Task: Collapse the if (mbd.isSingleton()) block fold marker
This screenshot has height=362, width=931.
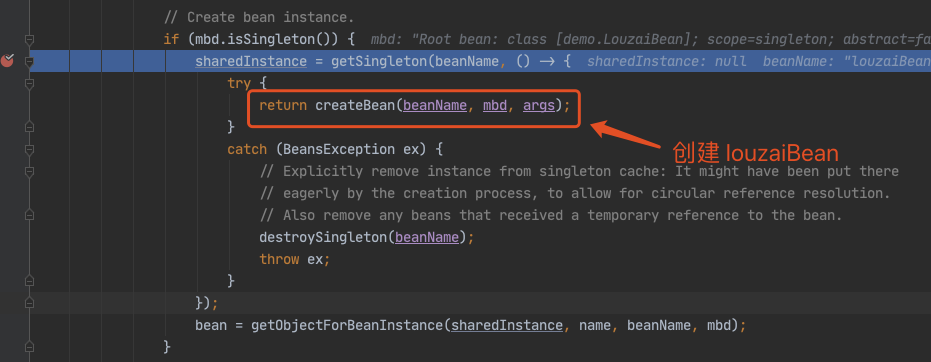Action: coord(29,40)
